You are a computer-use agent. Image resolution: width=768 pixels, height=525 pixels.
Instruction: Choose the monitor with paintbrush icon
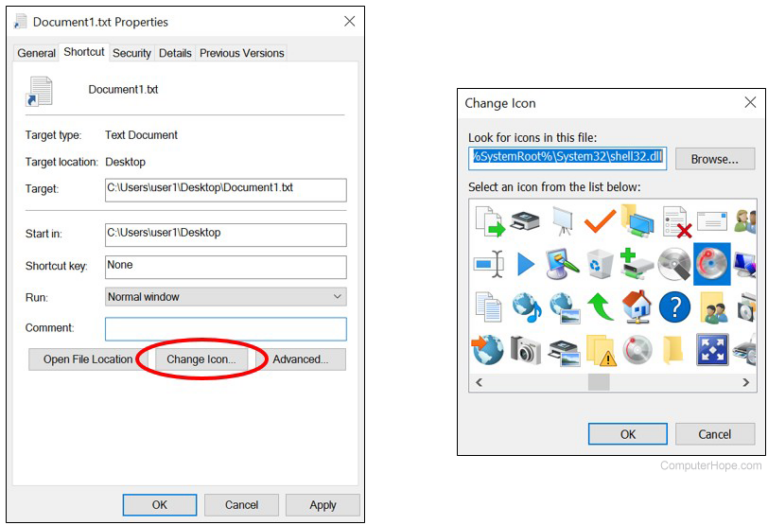click(562, 263)
